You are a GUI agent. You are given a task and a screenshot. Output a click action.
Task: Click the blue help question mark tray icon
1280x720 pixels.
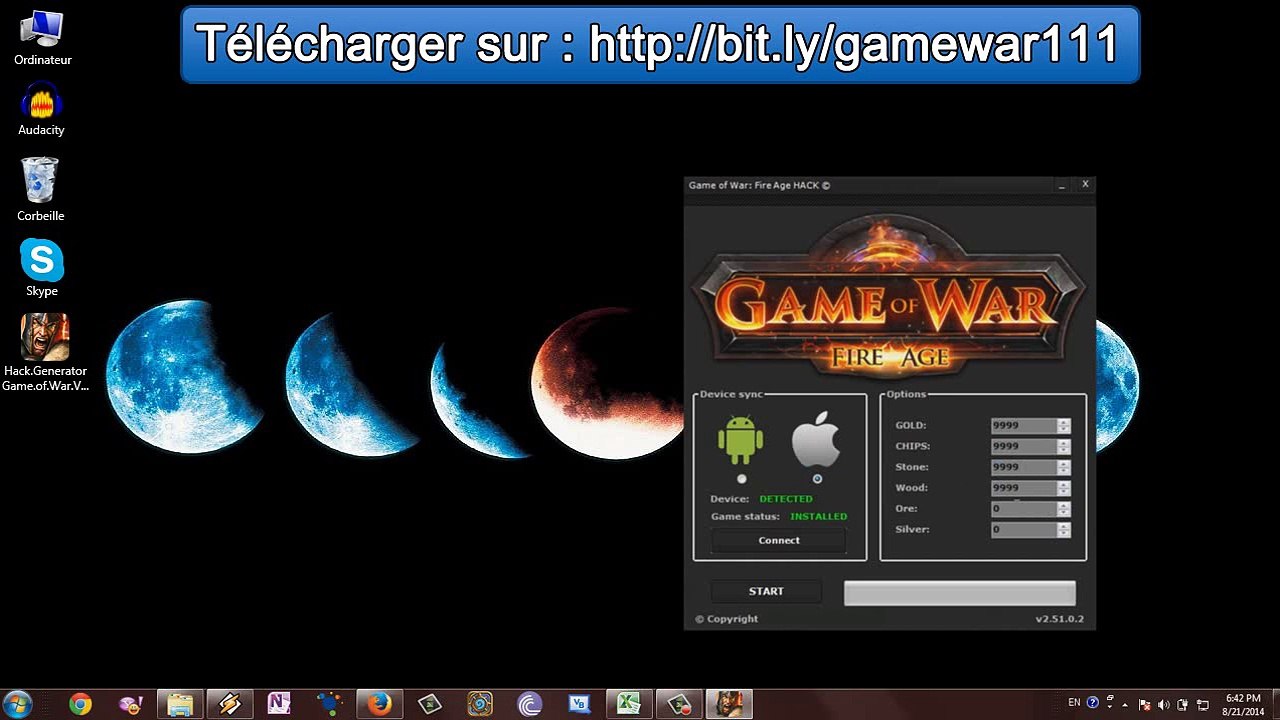click(1092, 703)
